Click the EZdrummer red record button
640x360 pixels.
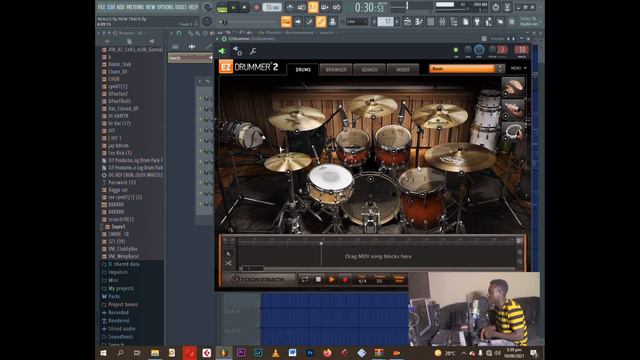pos(345,280)
